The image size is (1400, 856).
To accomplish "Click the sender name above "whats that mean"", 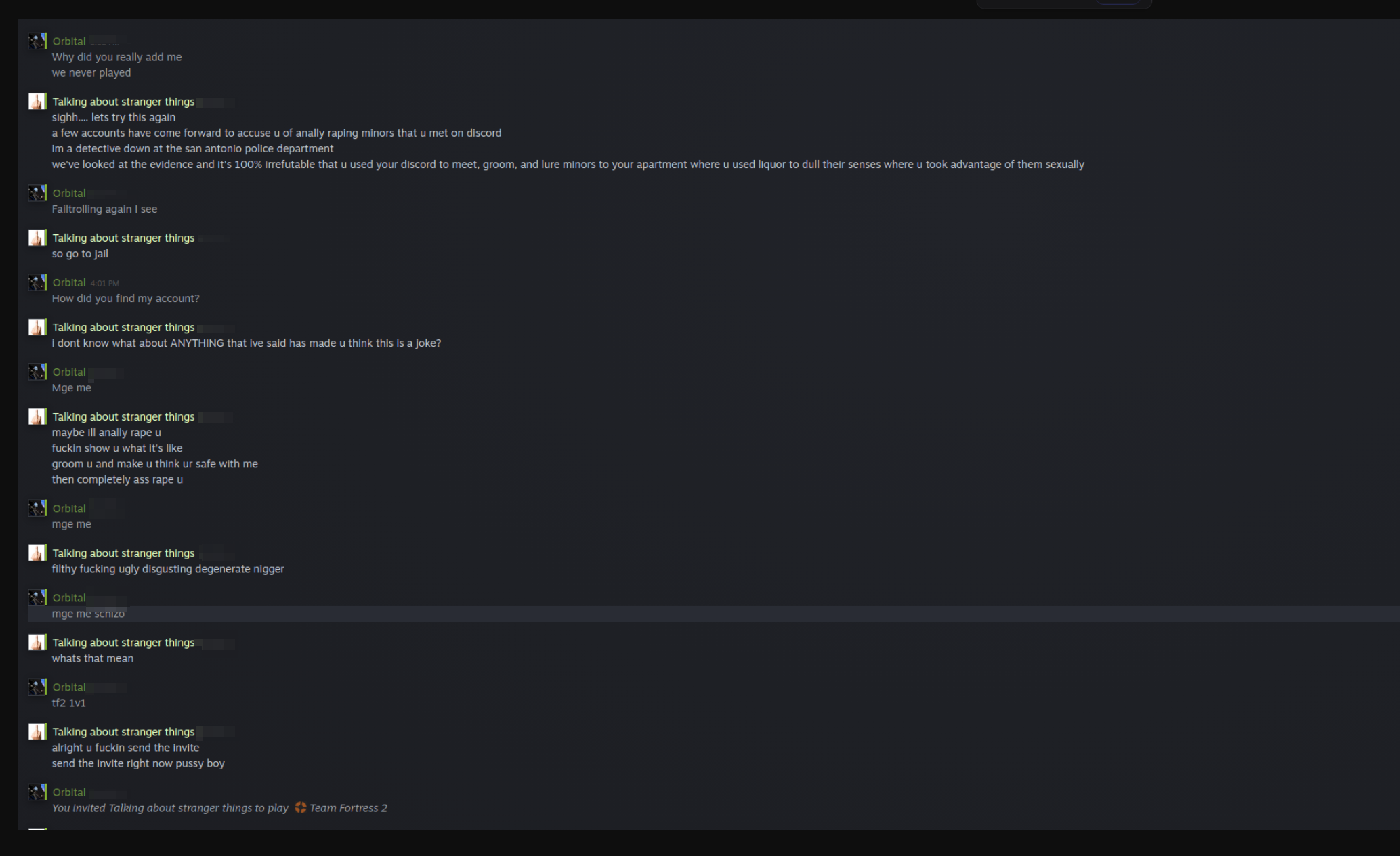I will click(x=123, y=642).
